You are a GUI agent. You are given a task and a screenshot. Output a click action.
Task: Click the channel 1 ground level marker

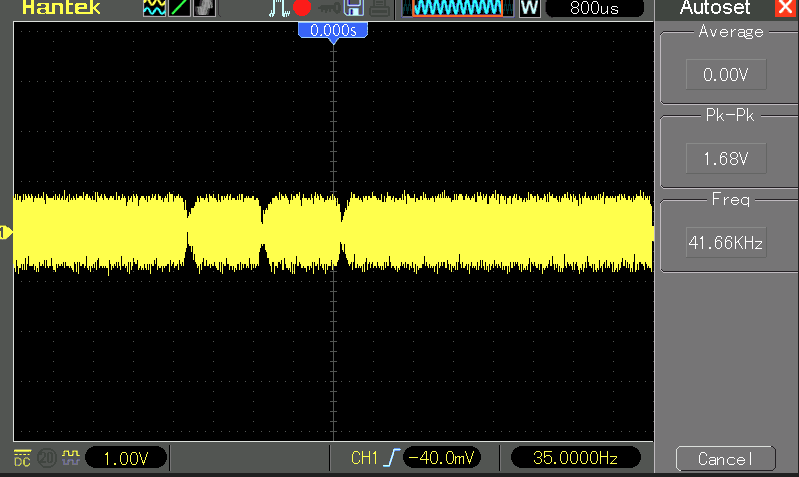5,233
